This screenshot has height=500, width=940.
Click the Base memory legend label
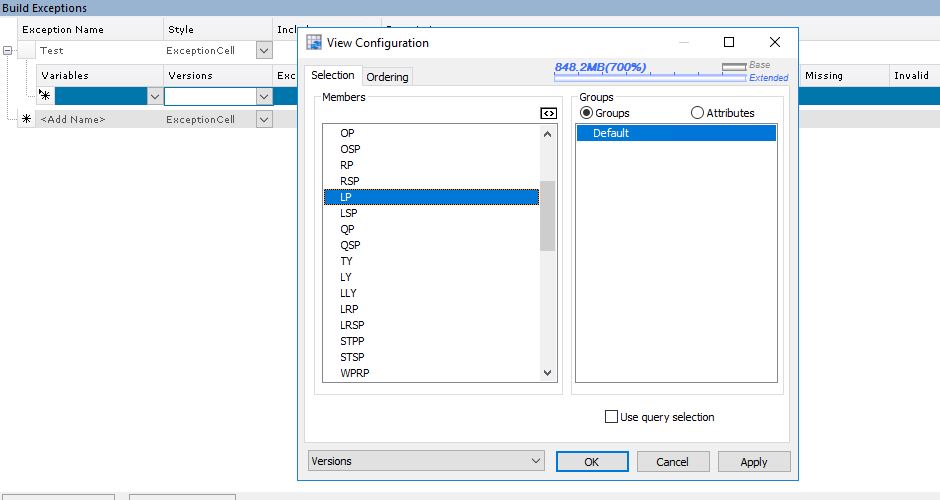tap(760, 65)
